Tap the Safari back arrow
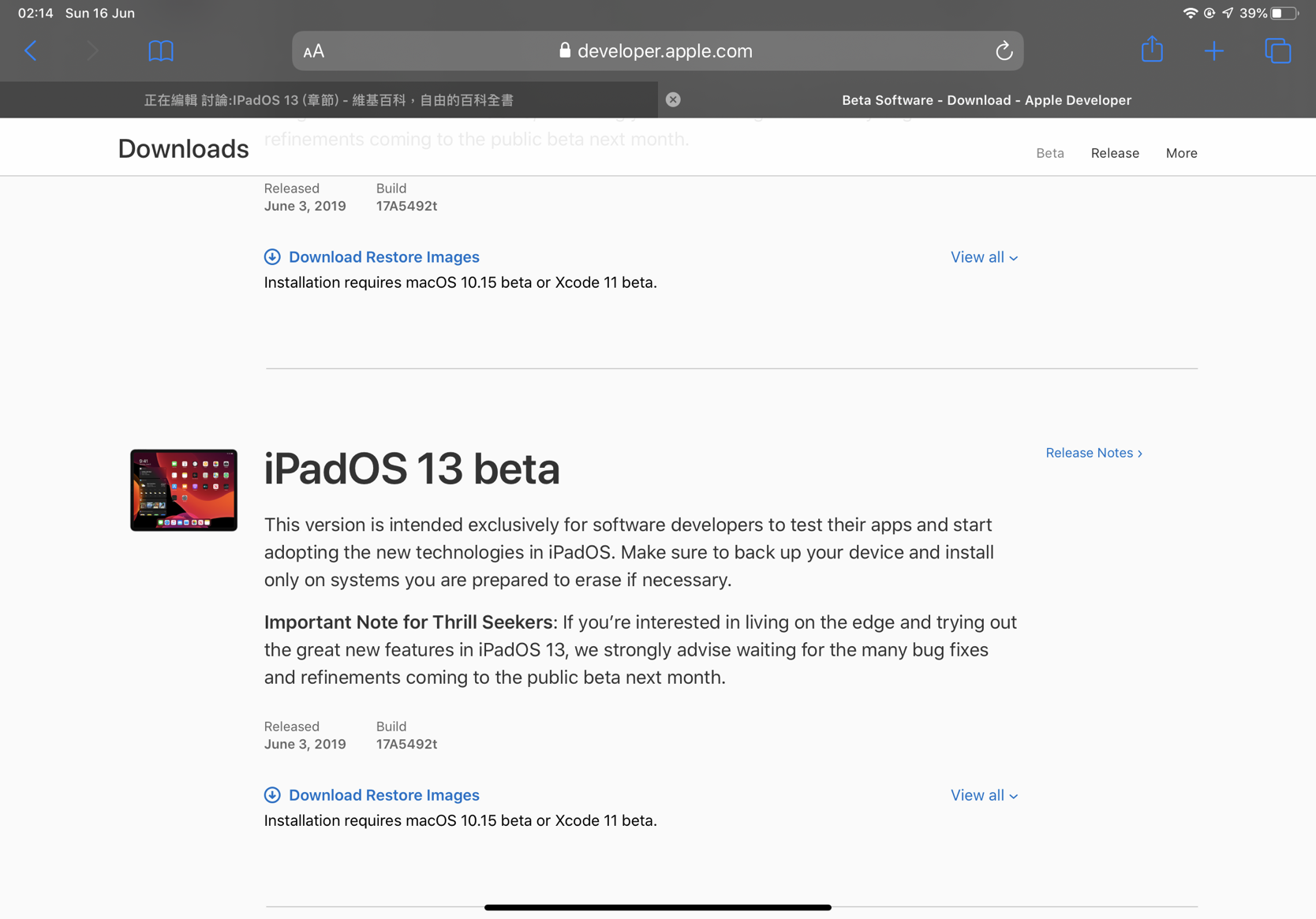This screenshot has height=919, width=1316. tap(31, 51)
